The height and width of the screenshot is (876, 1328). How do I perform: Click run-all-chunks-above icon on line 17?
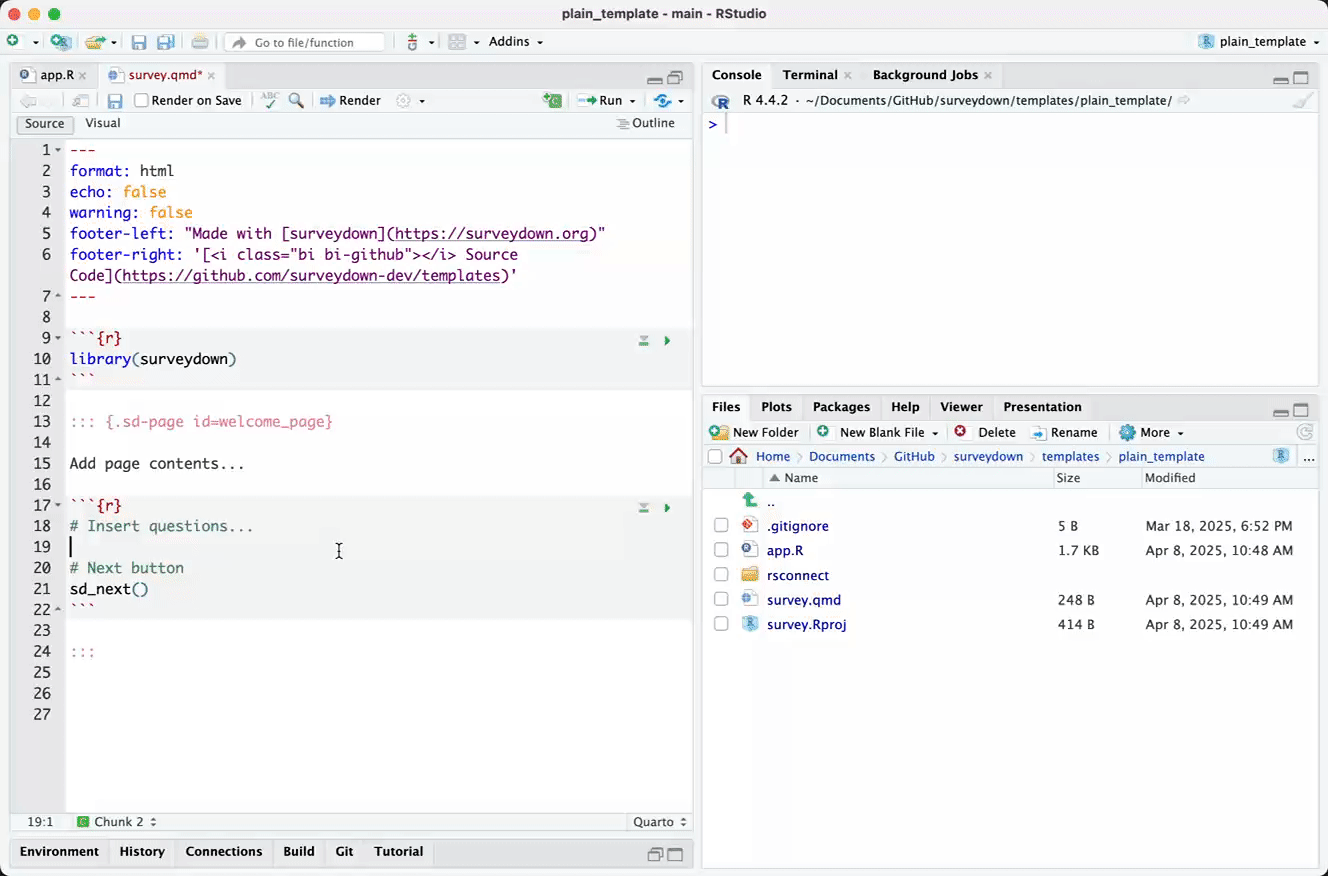pyautogui.click(x=644, y=508)
